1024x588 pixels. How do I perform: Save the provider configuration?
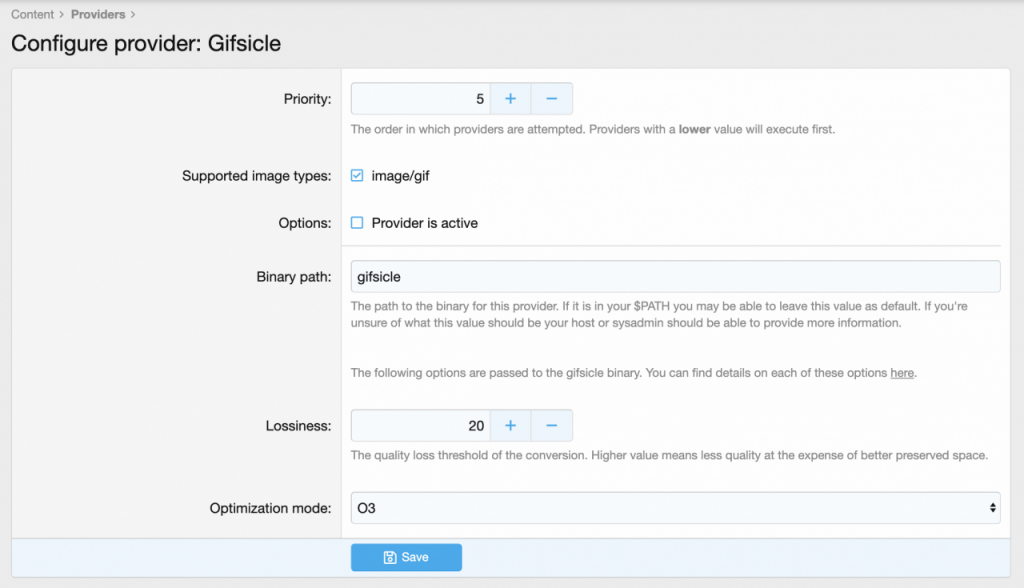coord(406,557)
